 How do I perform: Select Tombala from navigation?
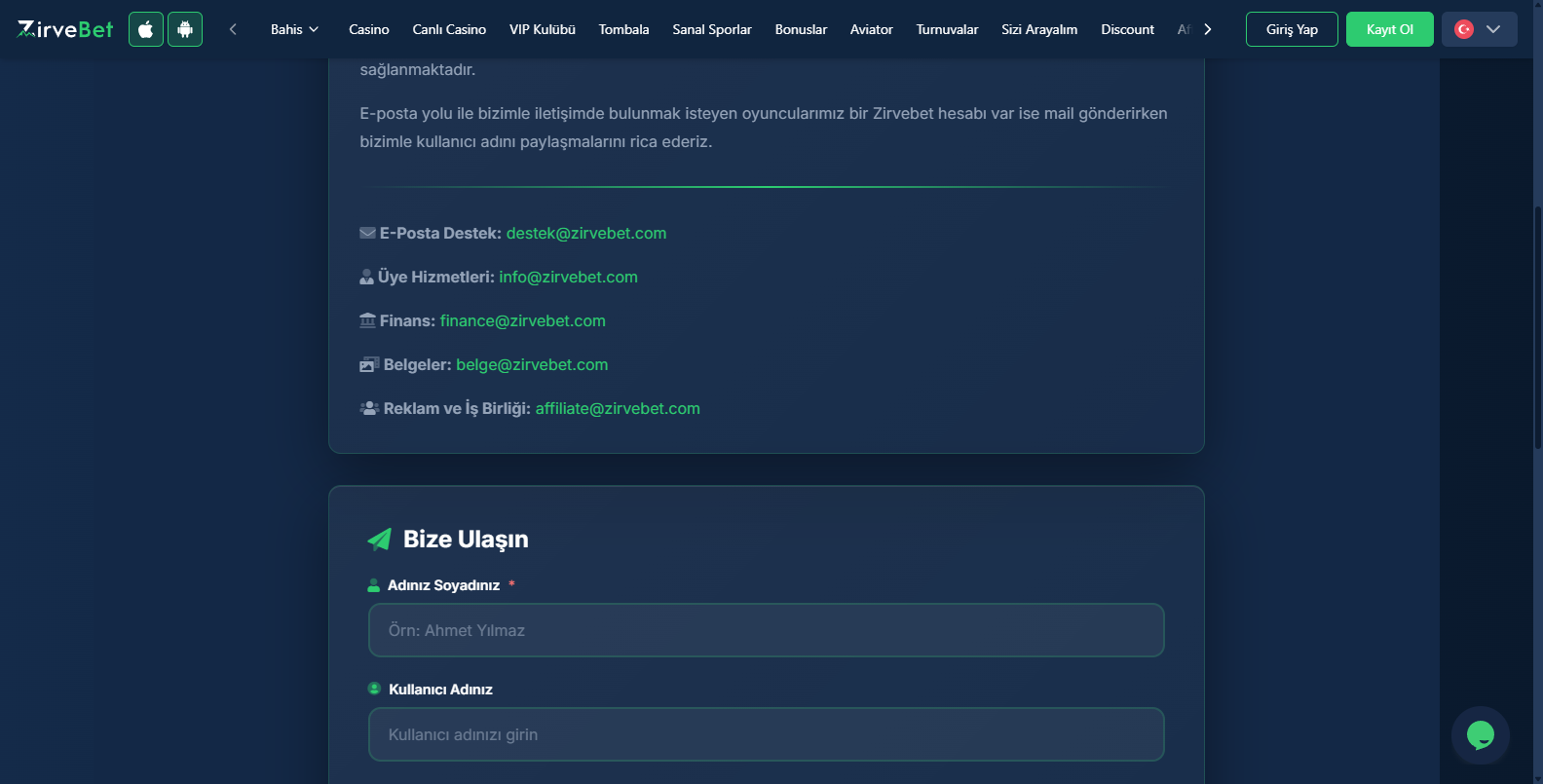pos(624,29)
